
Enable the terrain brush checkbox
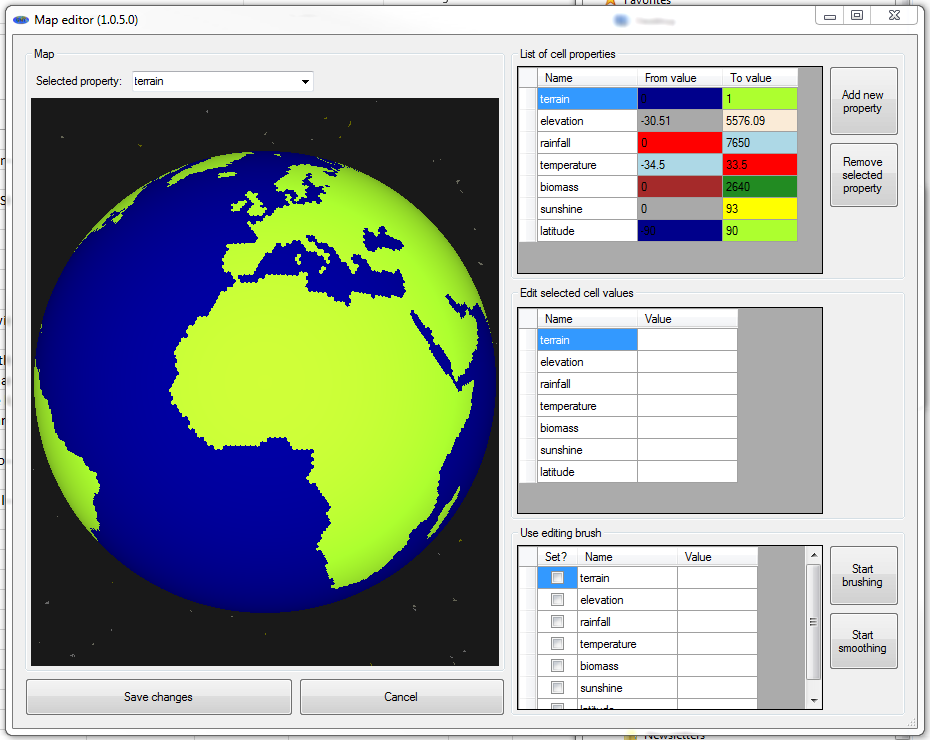coord(557,578)
